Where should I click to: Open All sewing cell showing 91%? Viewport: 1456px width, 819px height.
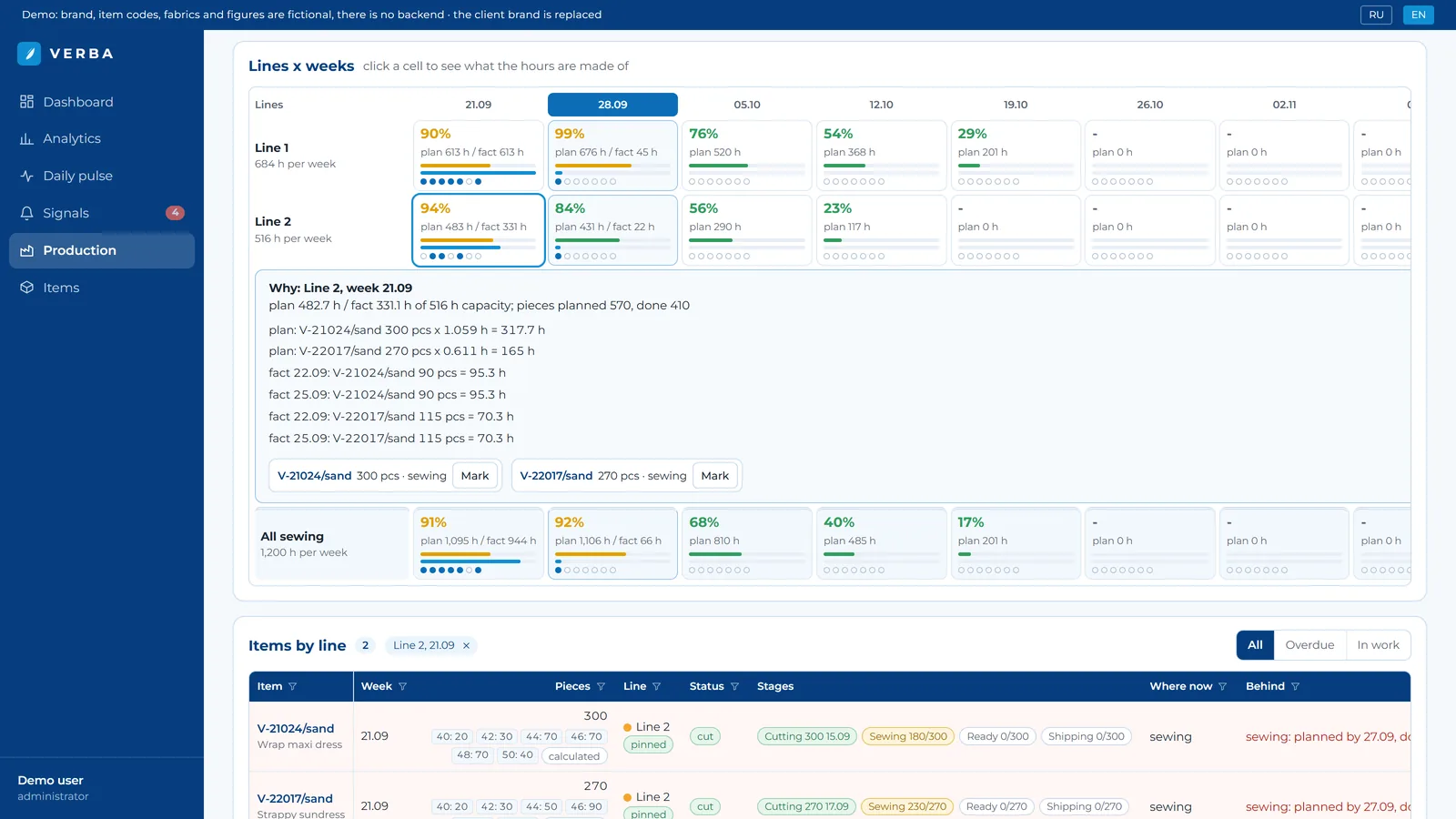coord(479,543)
